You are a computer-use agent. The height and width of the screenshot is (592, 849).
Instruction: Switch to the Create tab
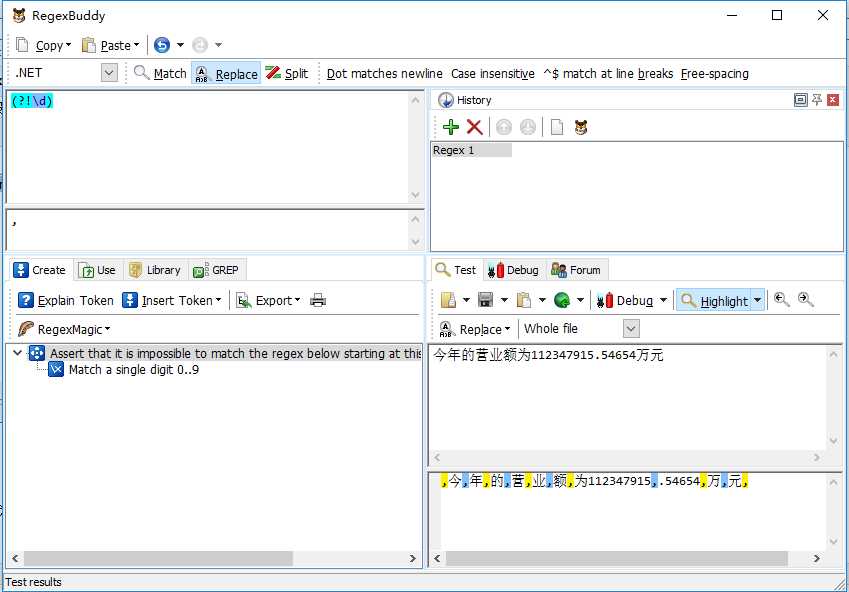coord(41,270)
